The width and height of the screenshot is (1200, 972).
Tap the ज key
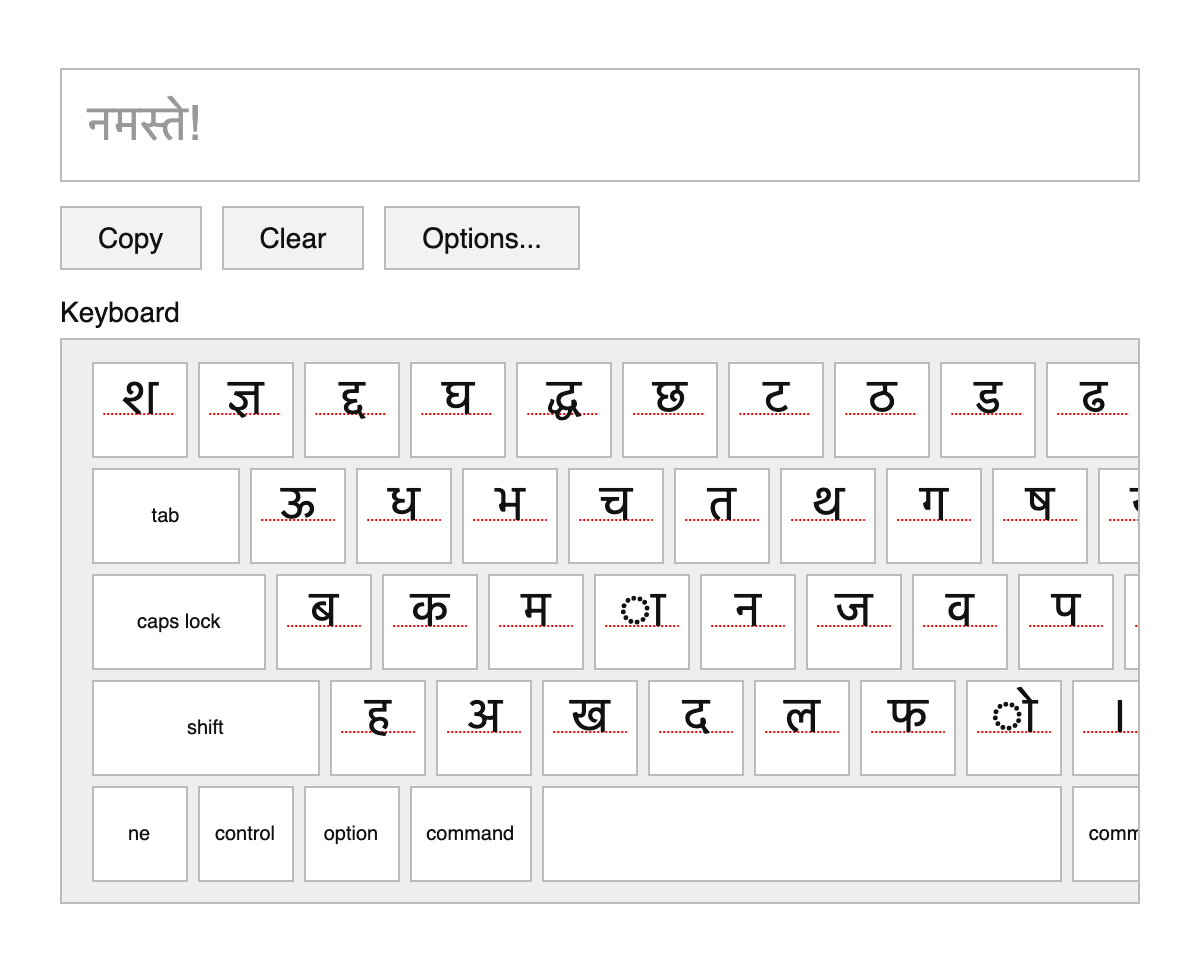(854, 622)
